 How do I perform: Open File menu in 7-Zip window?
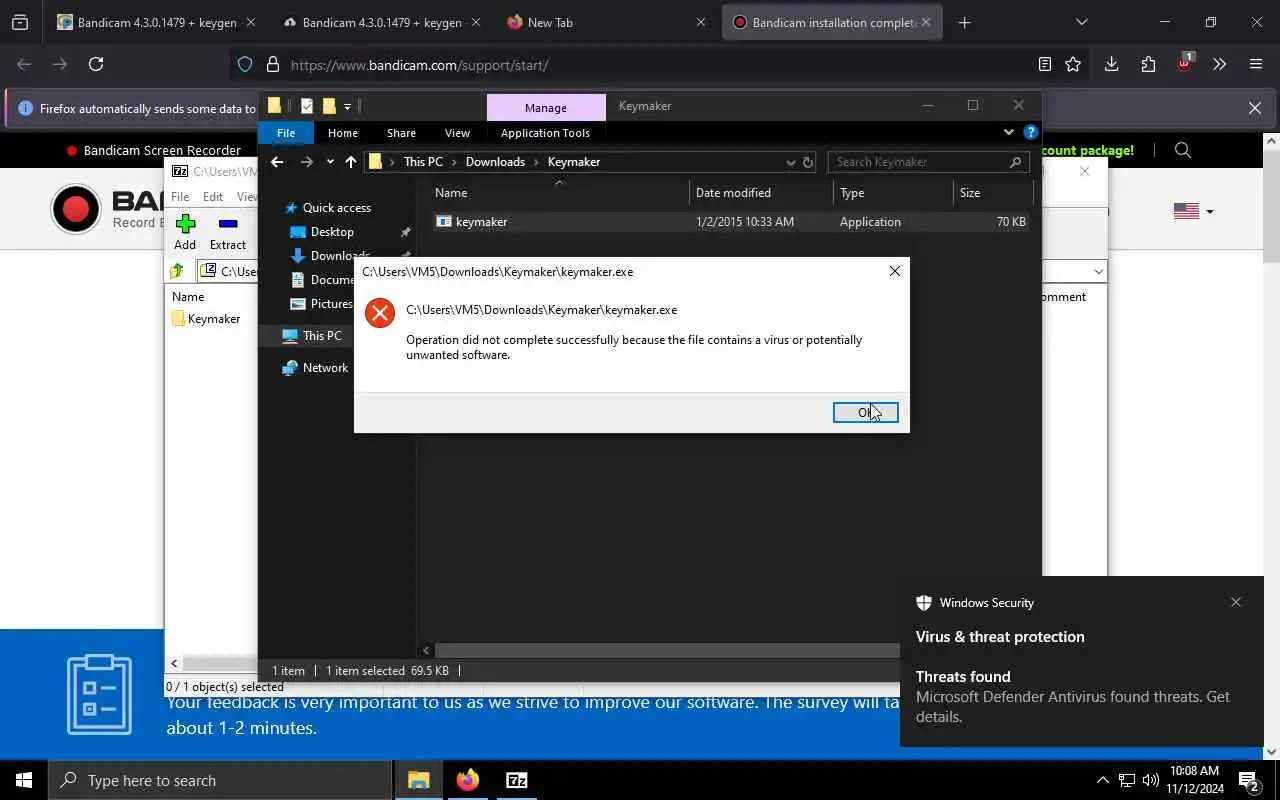click(180, 197)
